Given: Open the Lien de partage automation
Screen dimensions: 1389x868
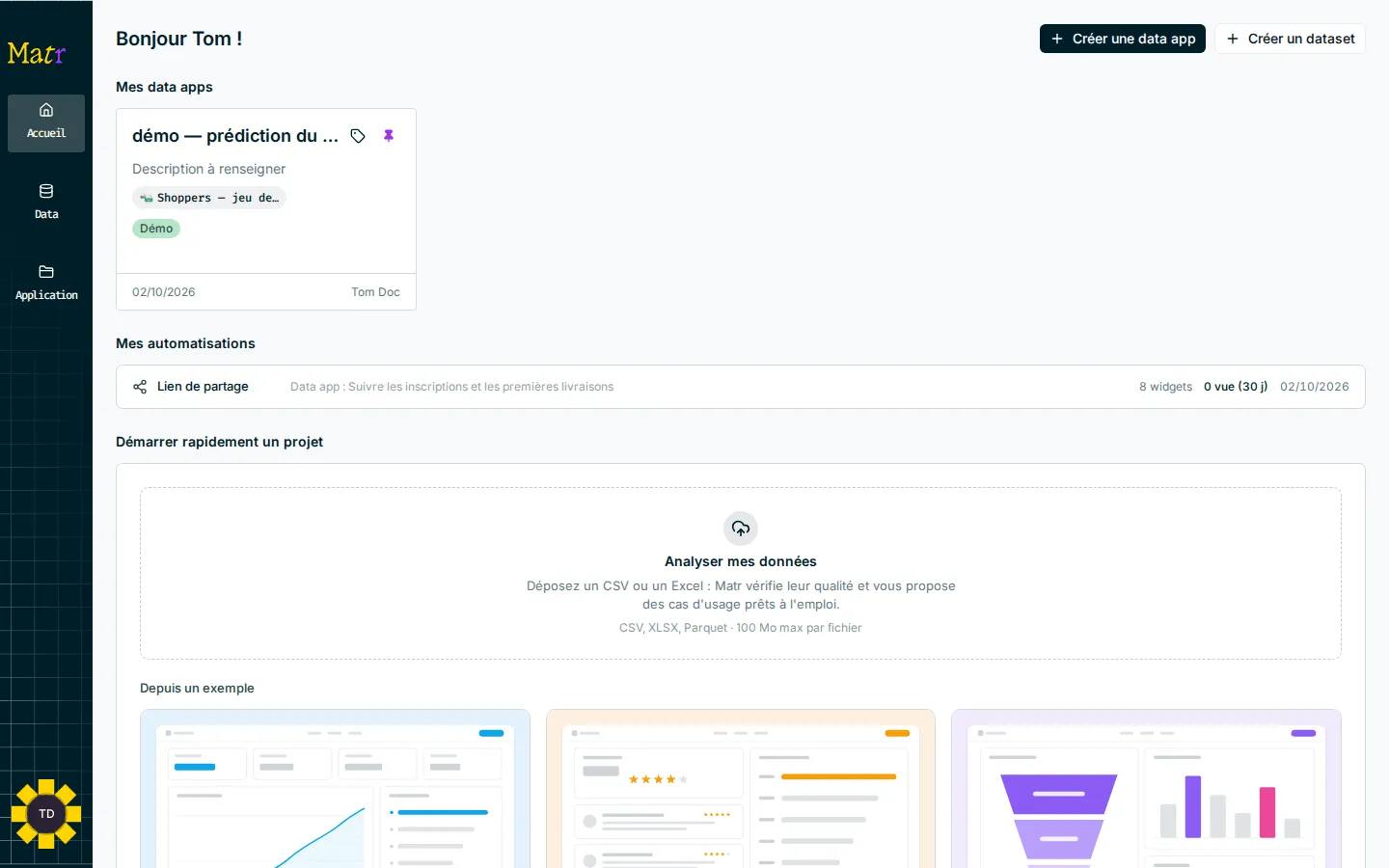Looking at the screenshot, I should 741,387.
